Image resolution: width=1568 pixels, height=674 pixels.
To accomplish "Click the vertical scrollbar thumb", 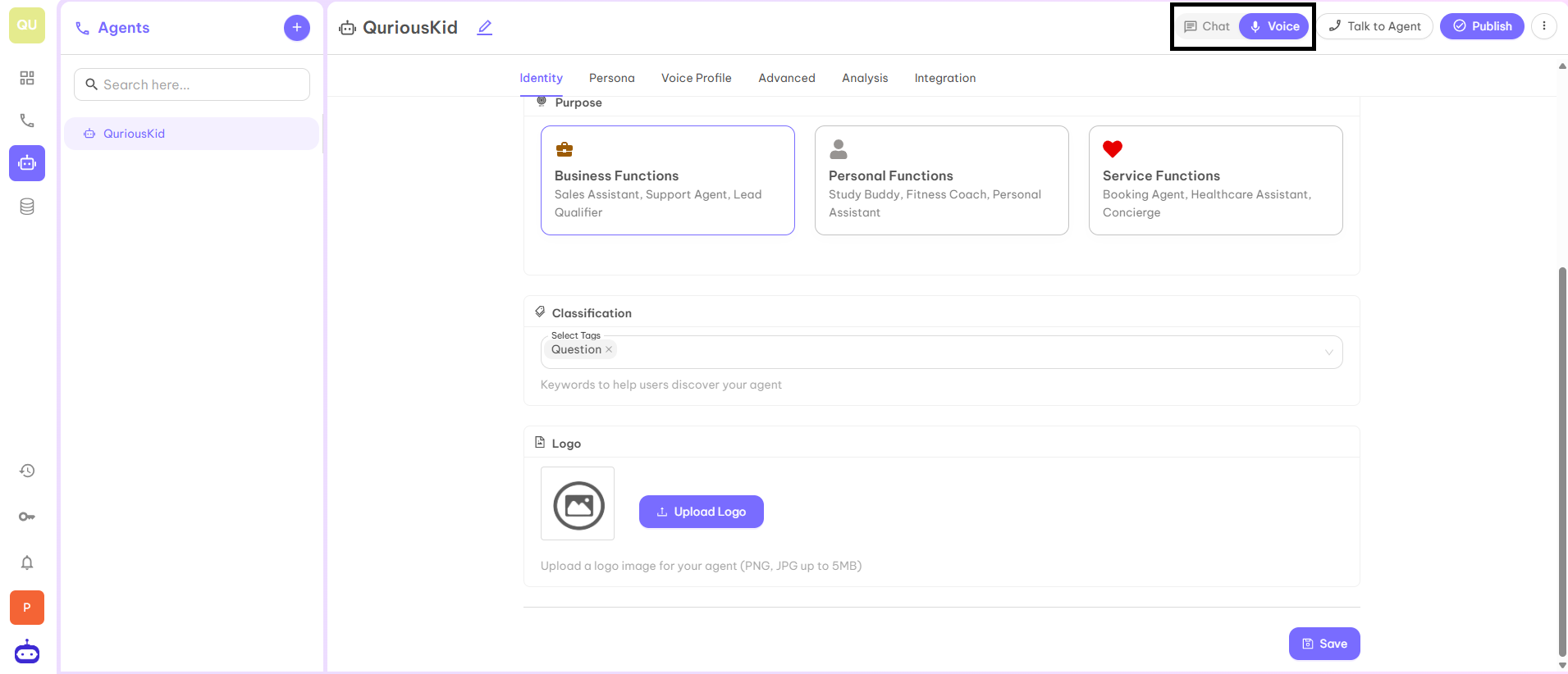I will [x=1562, y=462].
